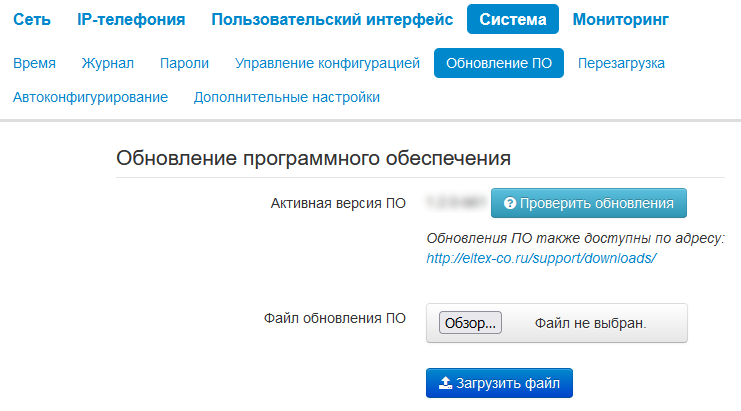The height and width of the screenshot is (411, 741).
Task: Select the Система main tab
Action: [512, 19]
